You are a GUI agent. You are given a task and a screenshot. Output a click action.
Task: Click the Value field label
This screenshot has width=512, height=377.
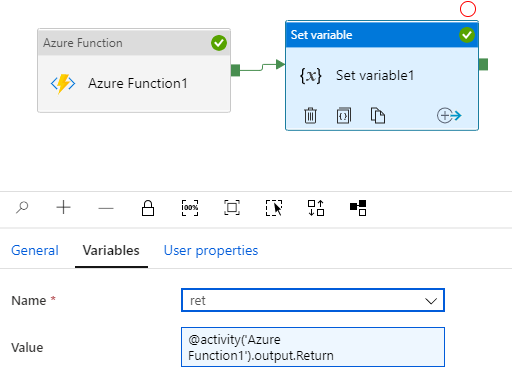27,347
